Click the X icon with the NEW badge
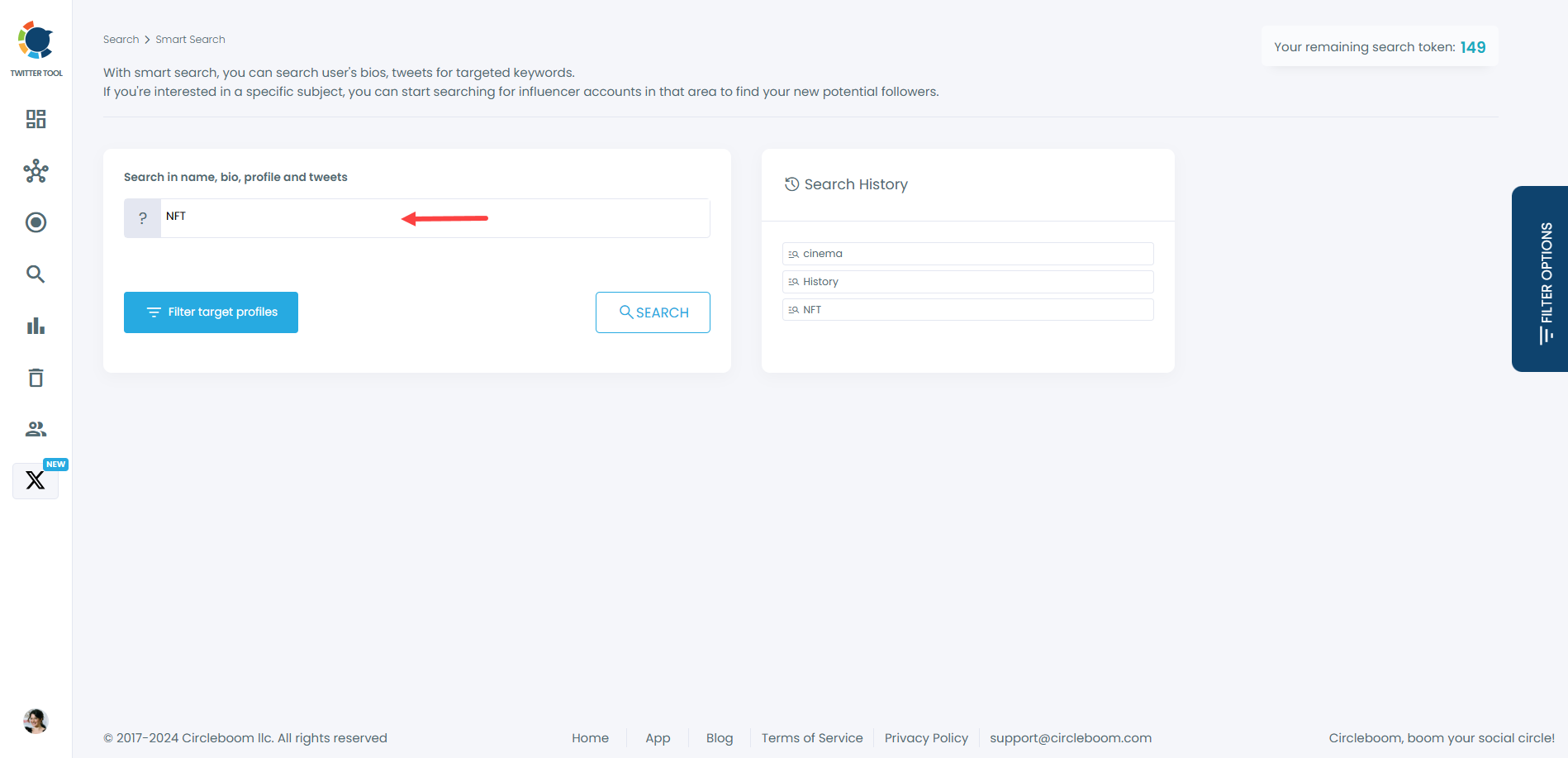Screen dimensions: 1568x758 (x=35, y=480)
